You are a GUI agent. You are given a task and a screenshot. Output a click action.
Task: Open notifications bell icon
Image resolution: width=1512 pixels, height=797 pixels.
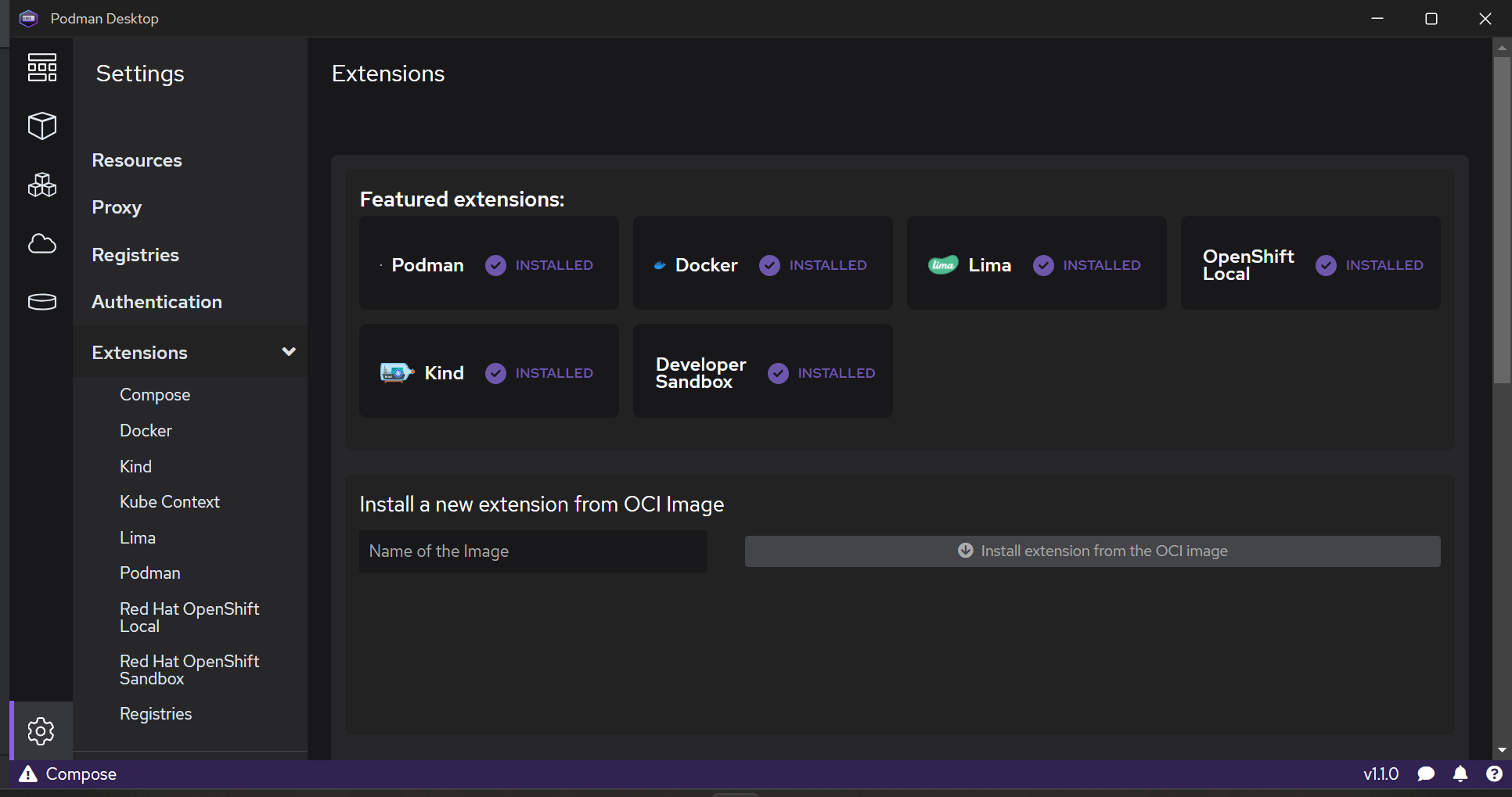click(1460, 774)
